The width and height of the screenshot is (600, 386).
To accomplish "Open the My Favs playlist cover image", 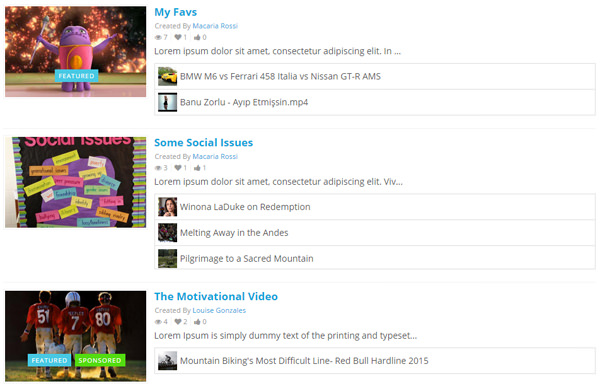I will coord(75,51).
